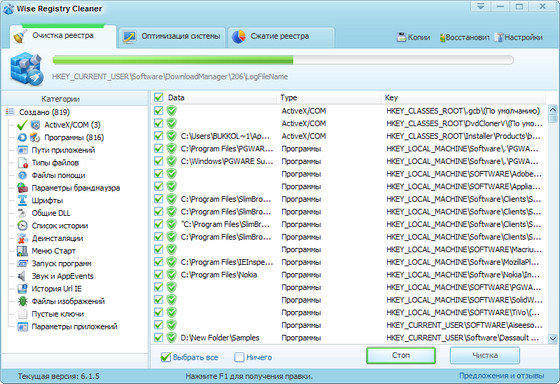
Task: Click the list scrollbar down arrow
Action: 552,338
